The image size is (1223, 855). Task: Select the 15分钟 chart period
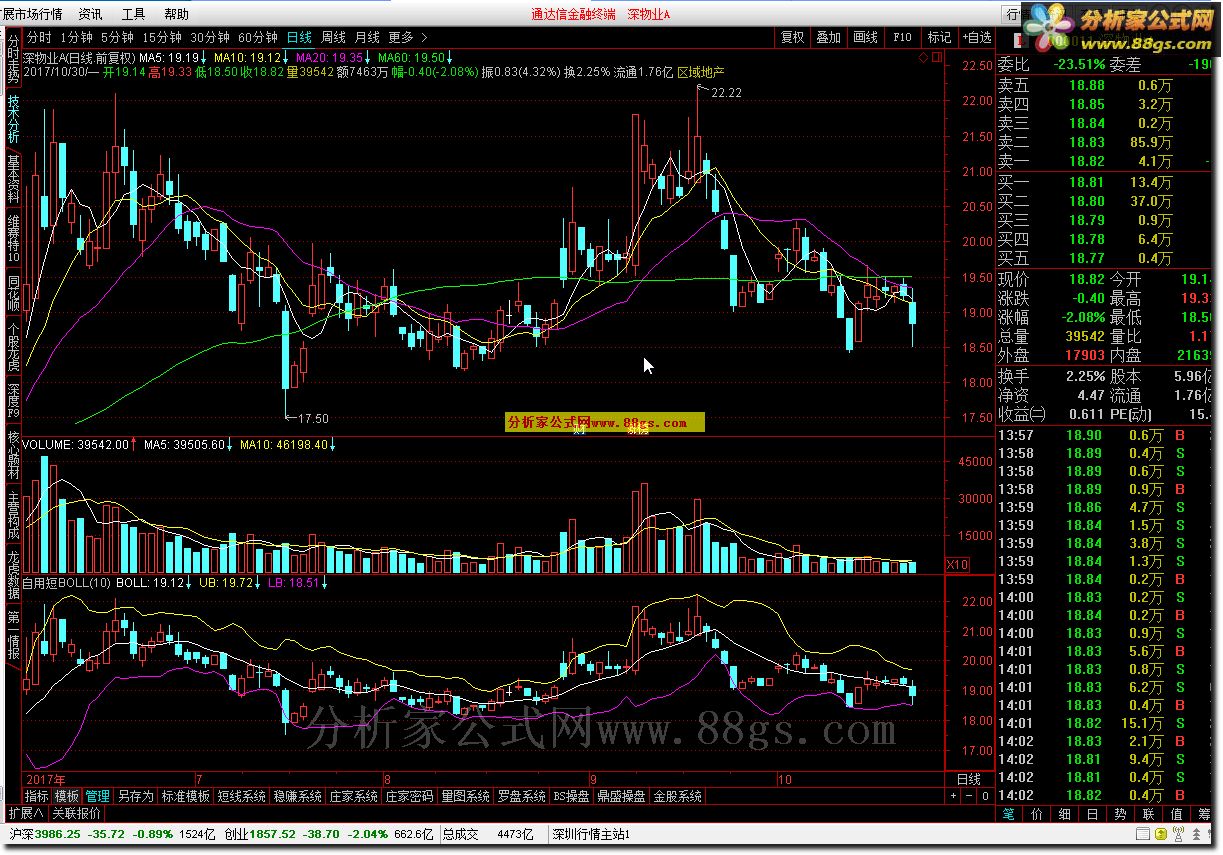(x=162, y=37)
